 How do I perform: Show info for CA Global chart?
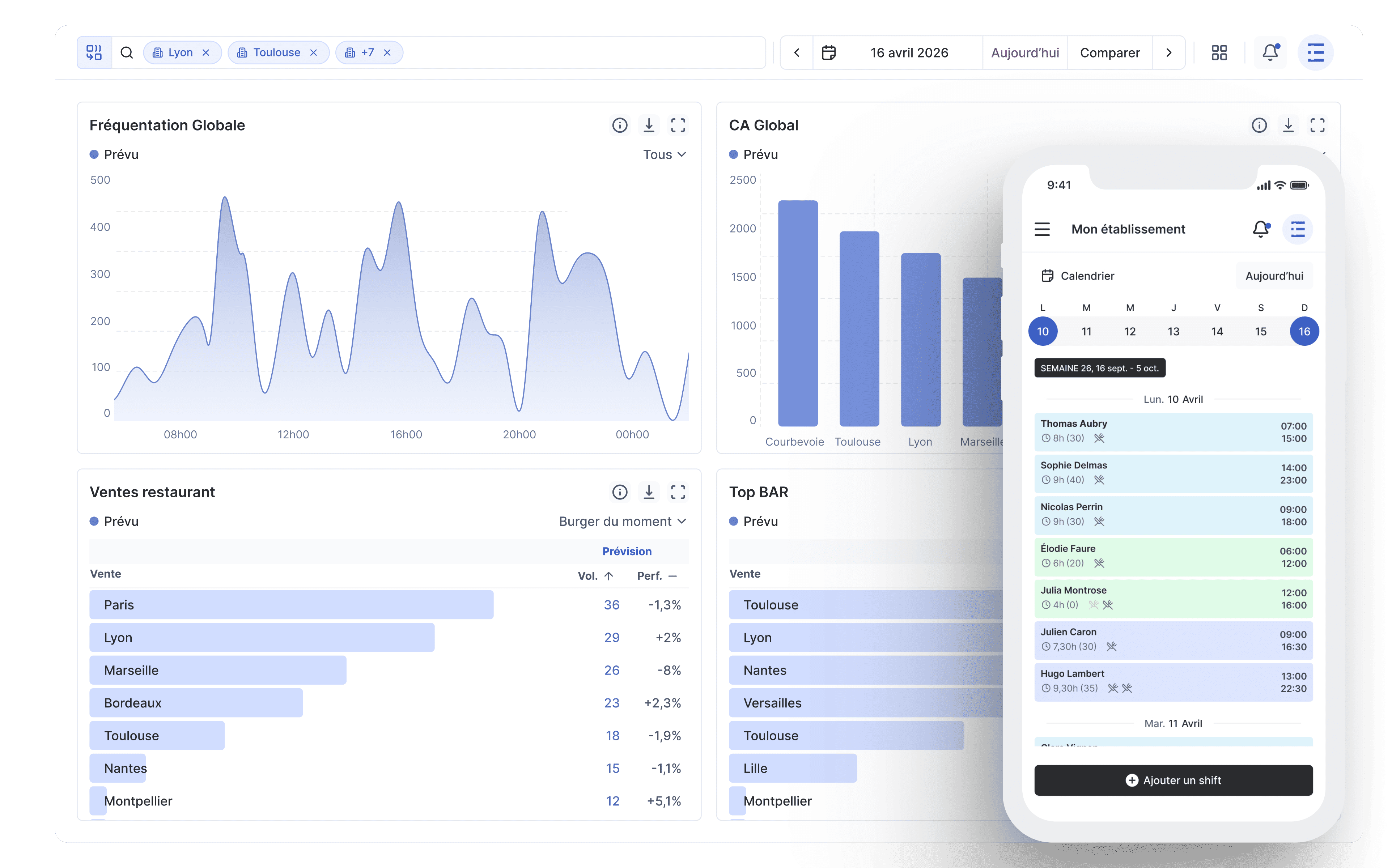[x=1259, y=125]
